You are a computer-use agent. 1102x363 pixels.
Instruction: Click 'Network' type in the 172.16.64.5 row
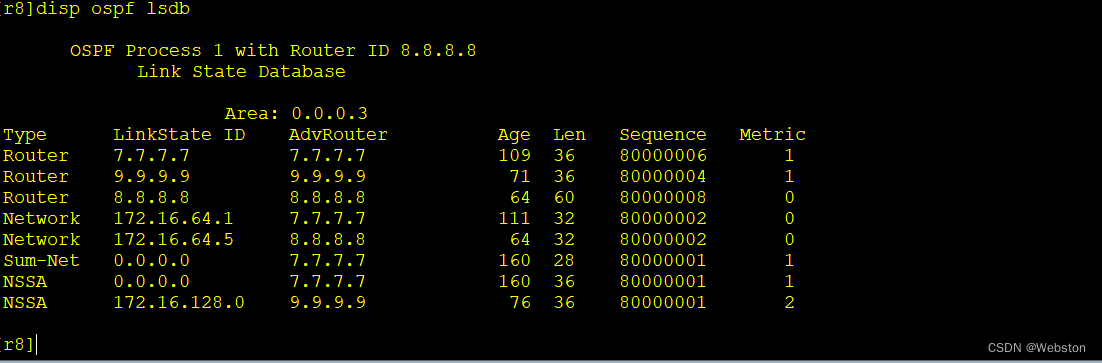(x=41, y=240)
